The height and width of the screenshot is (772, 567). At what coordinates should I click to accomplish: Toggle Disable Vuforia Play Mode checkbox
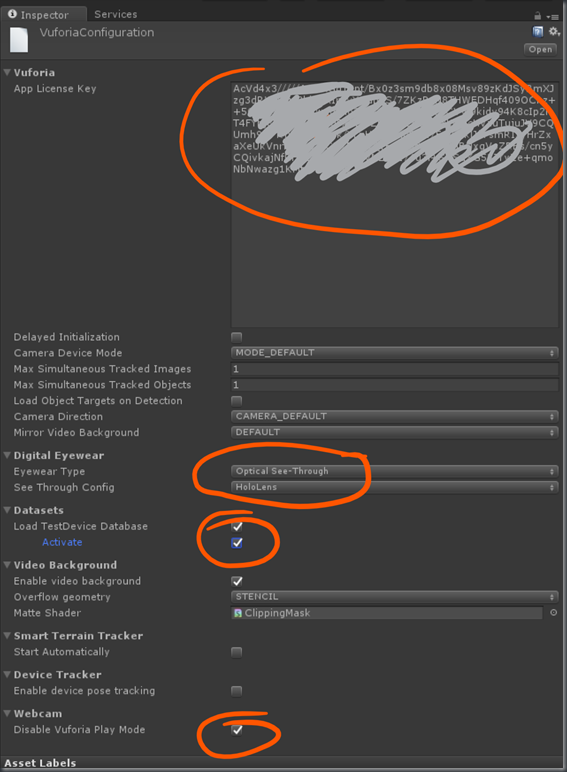pyautogui.click(x=237, y=730)
